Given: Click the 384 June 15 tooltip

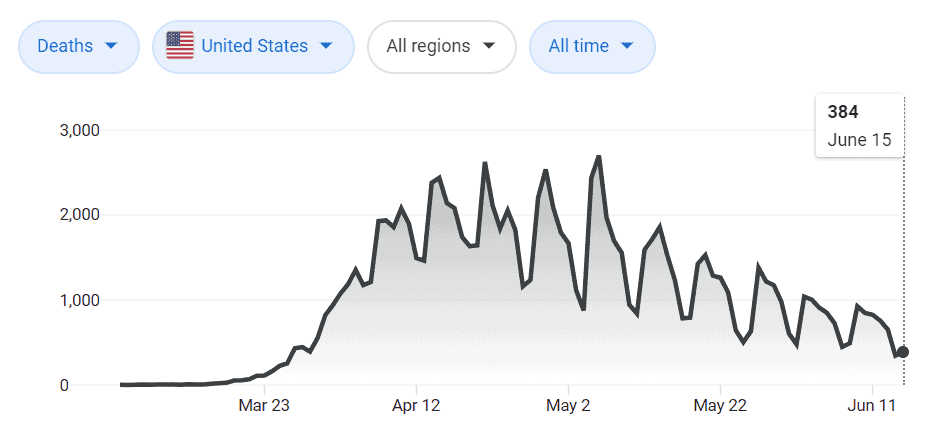Looking at the screenshot, I should [x=860, y=126].
